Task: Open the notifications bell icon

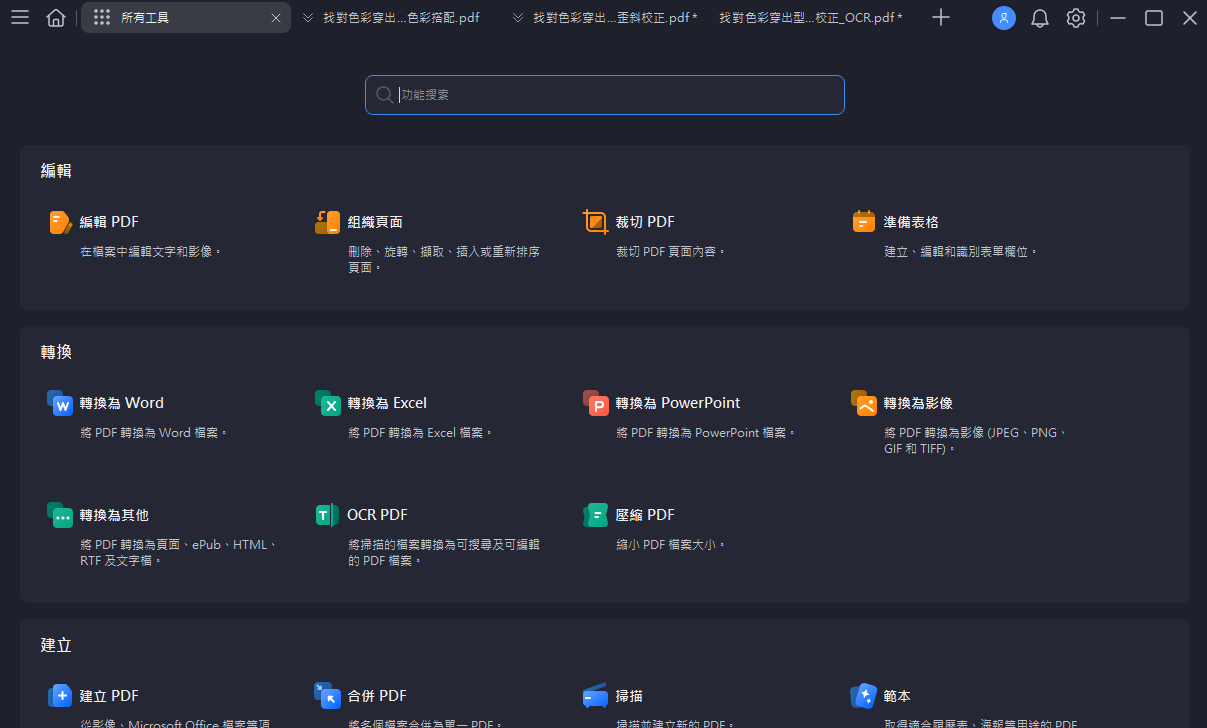Action: (1039, 18)
